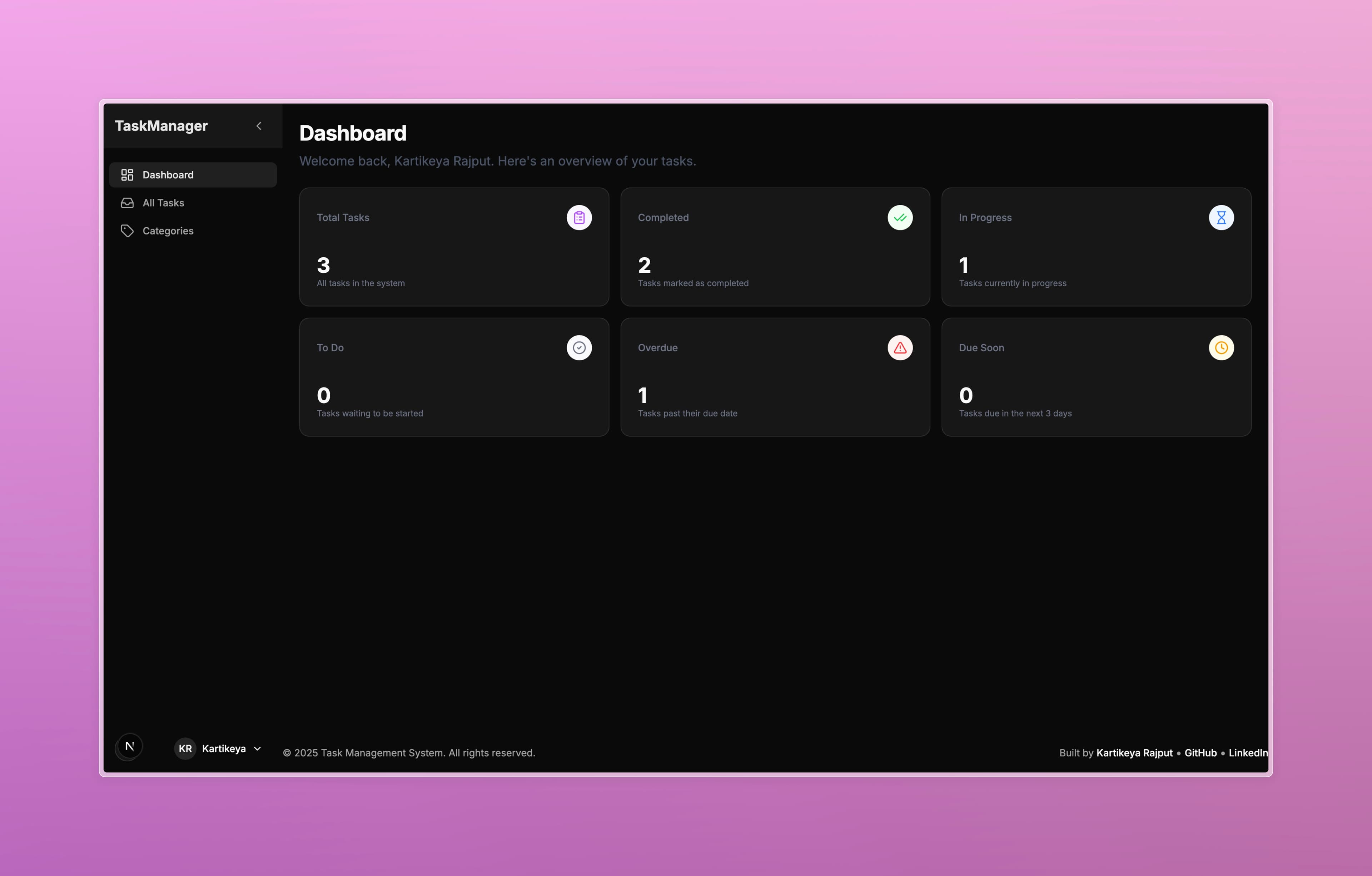The height and width of the screenshot is (876, 1372).
Task: Click the KR avatar circle
Action: coord(185,748)
